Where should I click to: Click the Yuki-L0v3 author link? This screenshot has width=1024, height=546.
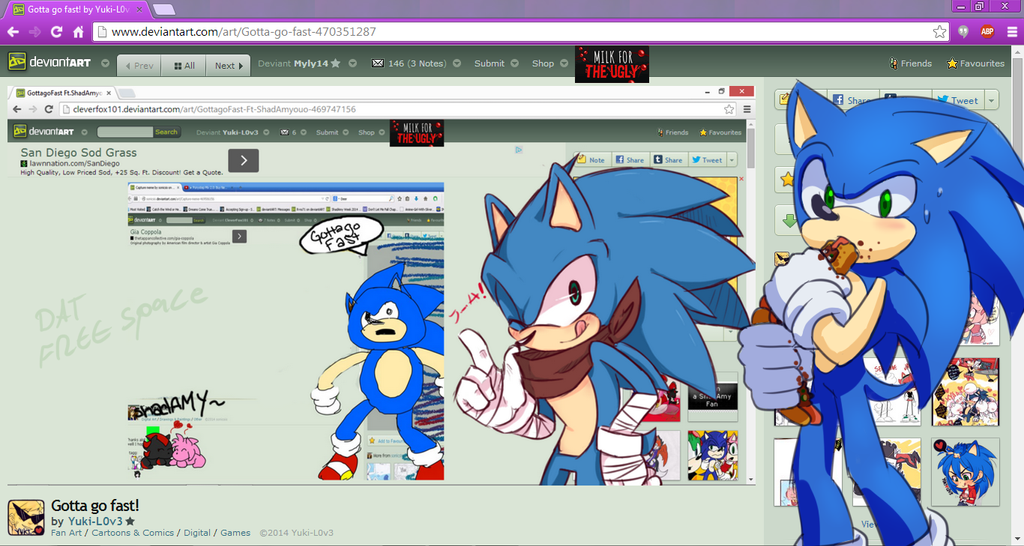click(95, 521)
